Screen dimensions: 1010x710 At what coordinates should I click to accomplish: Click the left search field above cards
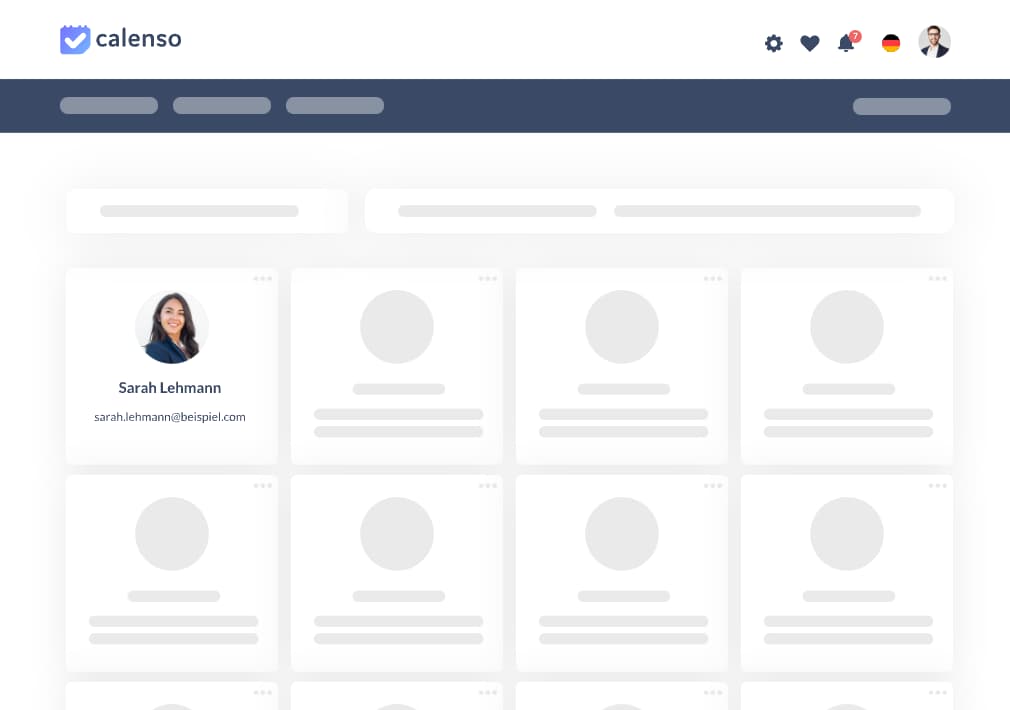coord(207,211)
